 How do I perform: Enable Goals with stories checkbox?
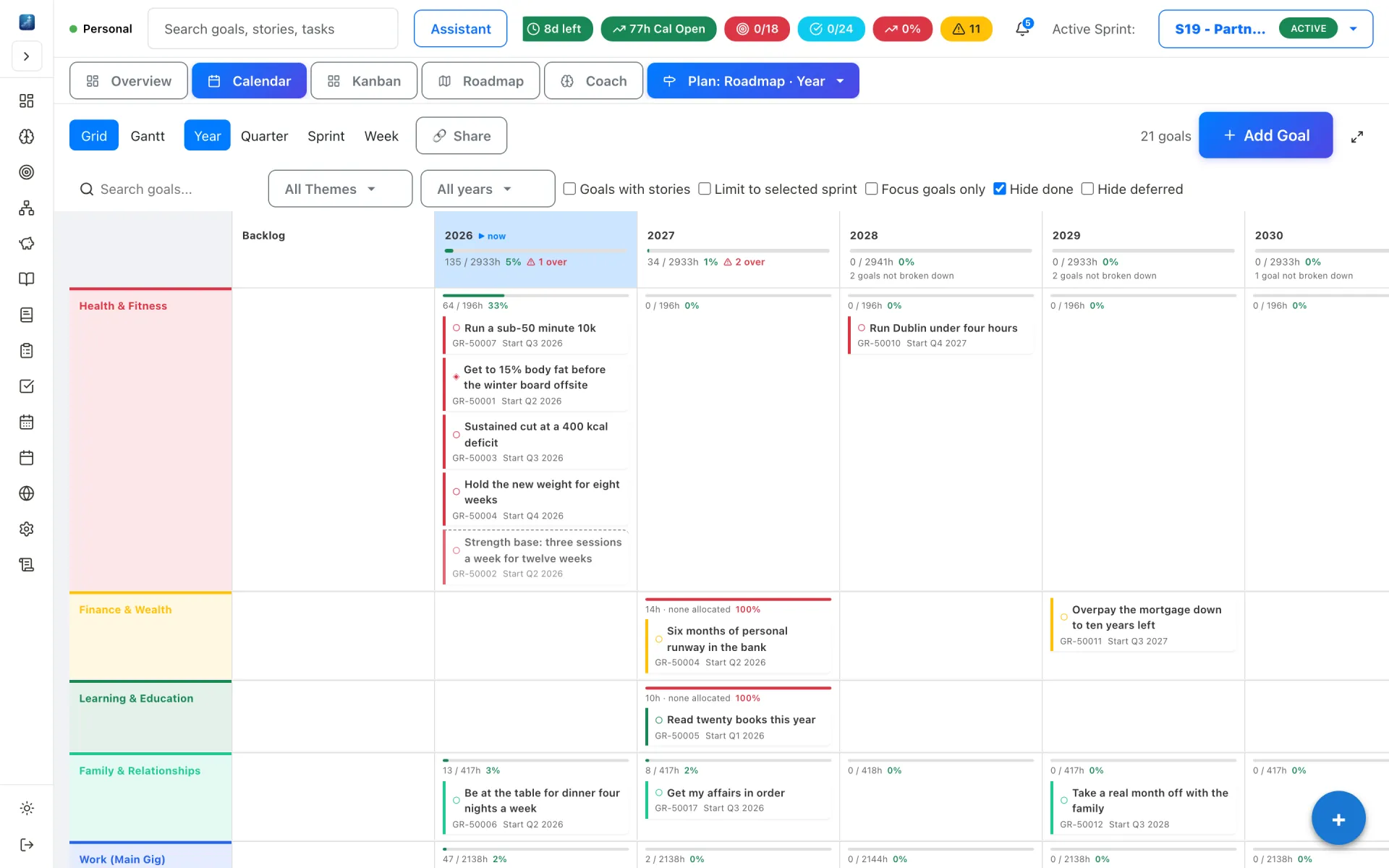pos(569,189)
